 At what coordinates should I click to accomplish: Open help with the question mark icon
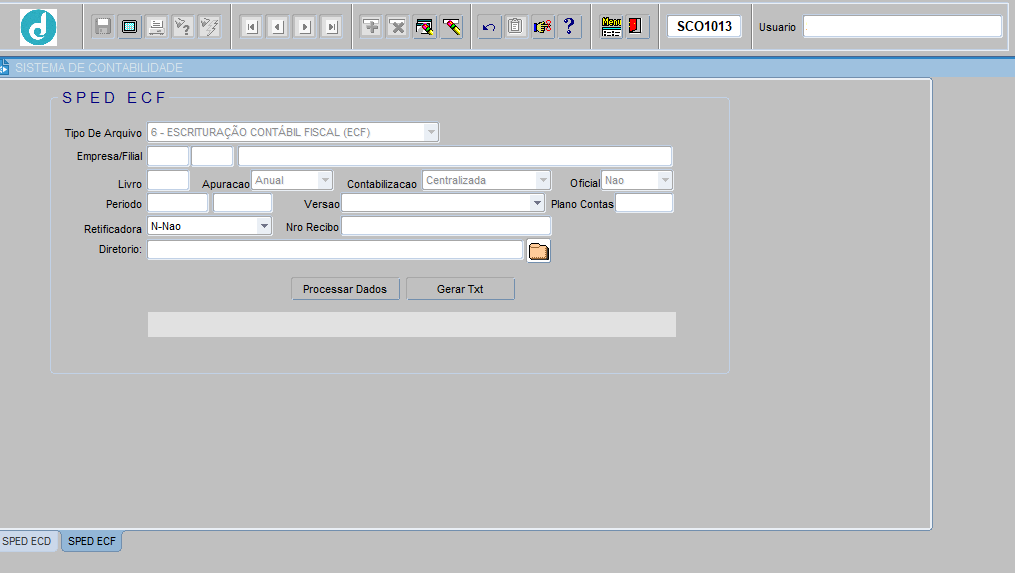(x=569, y=27)
